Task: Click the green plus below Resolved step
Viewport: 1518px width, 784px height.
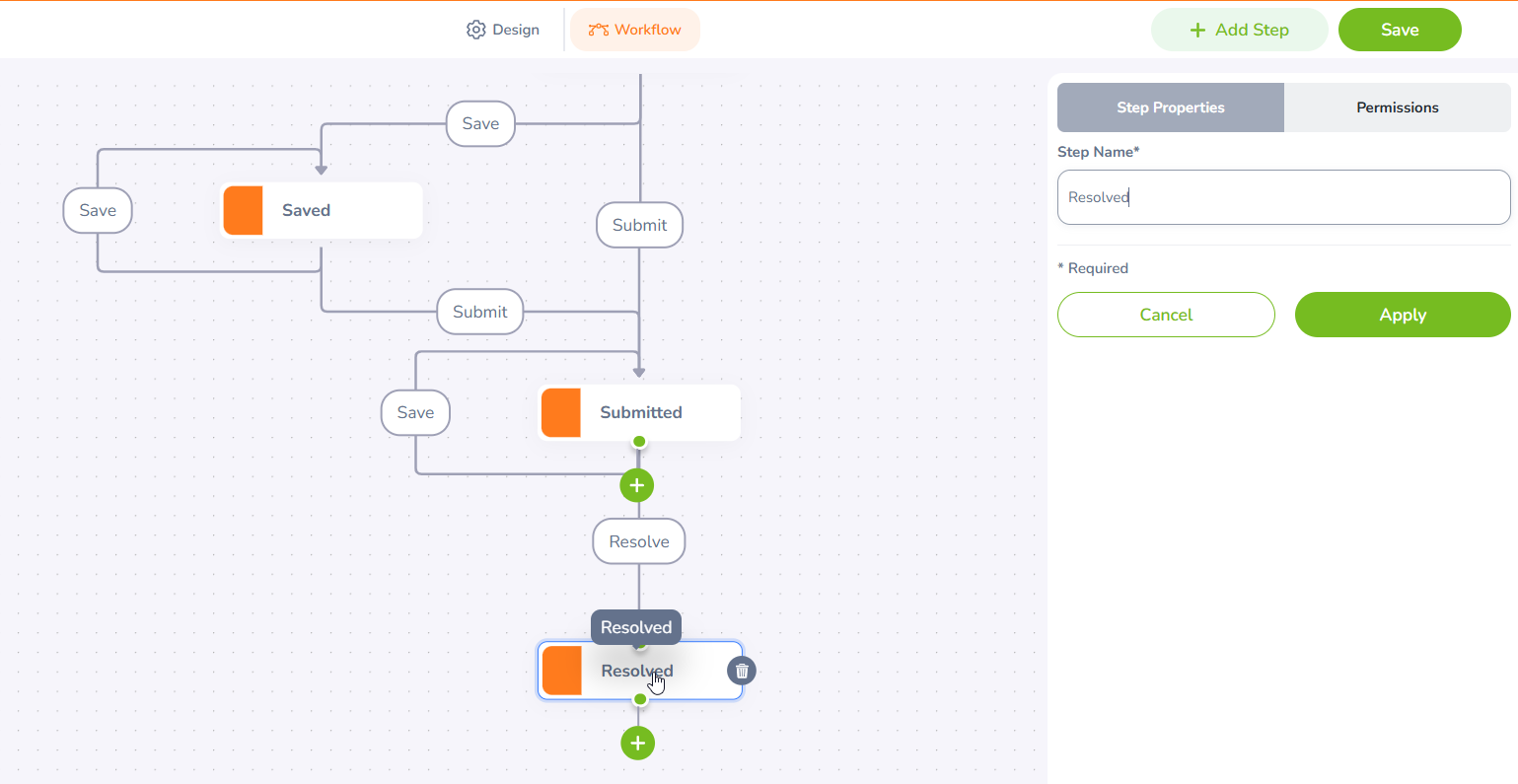Action: [x=638, y=743]
